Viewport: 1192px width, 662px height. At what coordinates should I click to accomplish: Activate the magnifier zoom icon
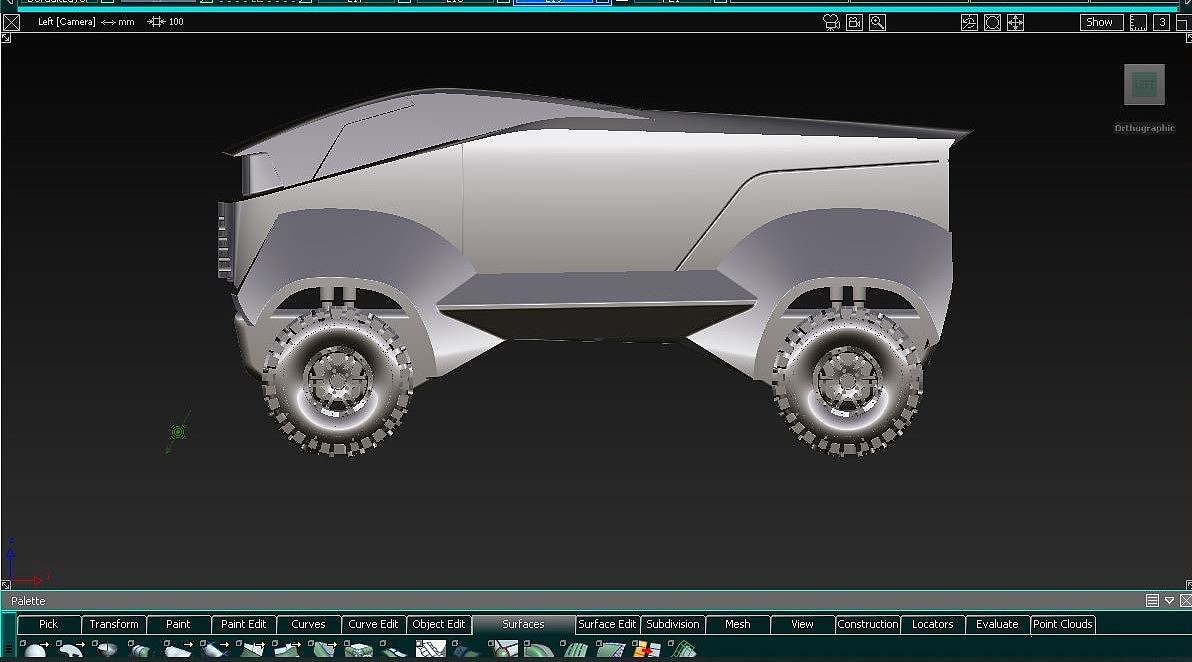click(877, 22)
